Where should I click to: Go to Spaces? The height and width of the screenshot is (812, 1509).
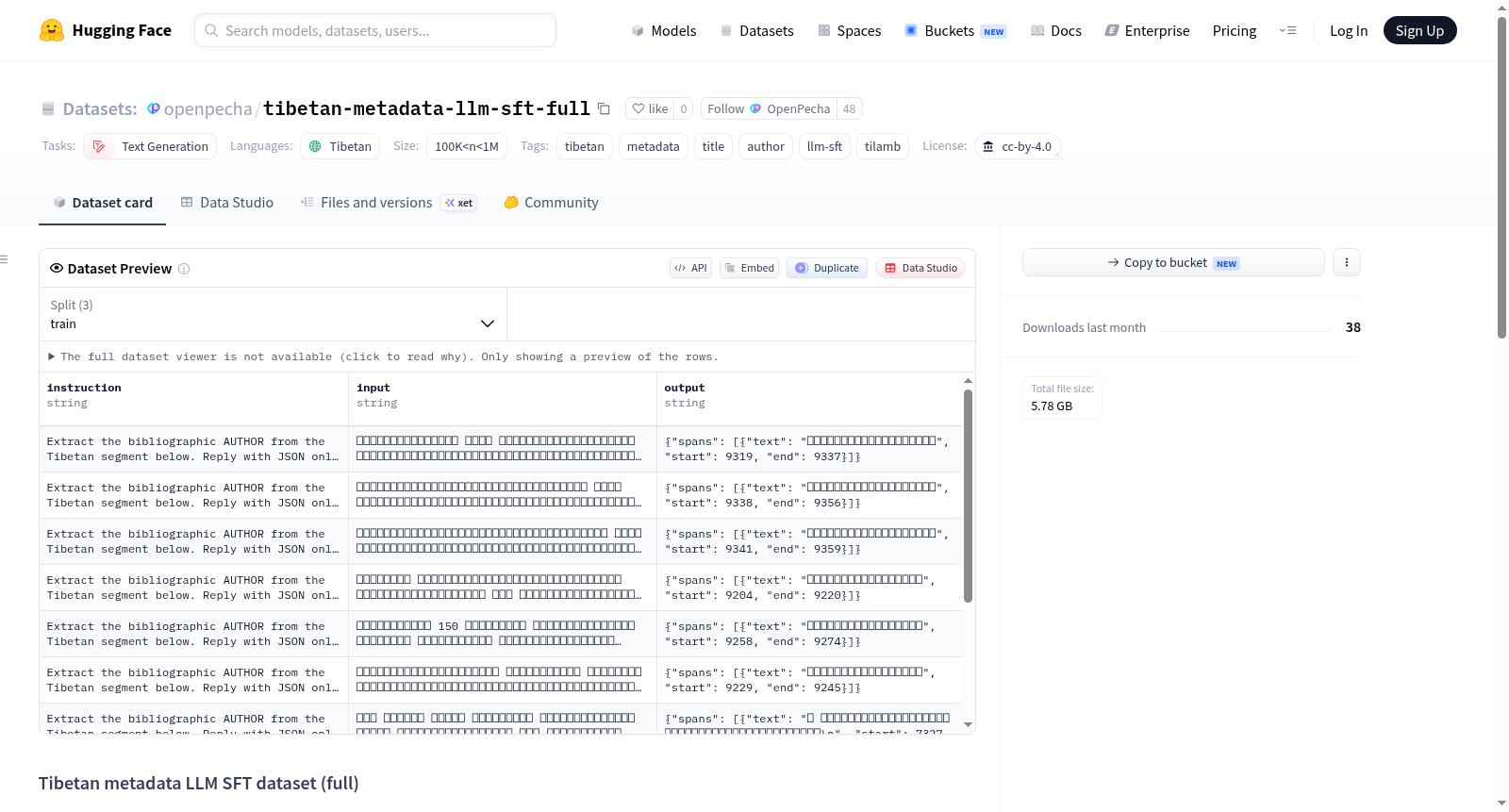click(x=849, y=30)
